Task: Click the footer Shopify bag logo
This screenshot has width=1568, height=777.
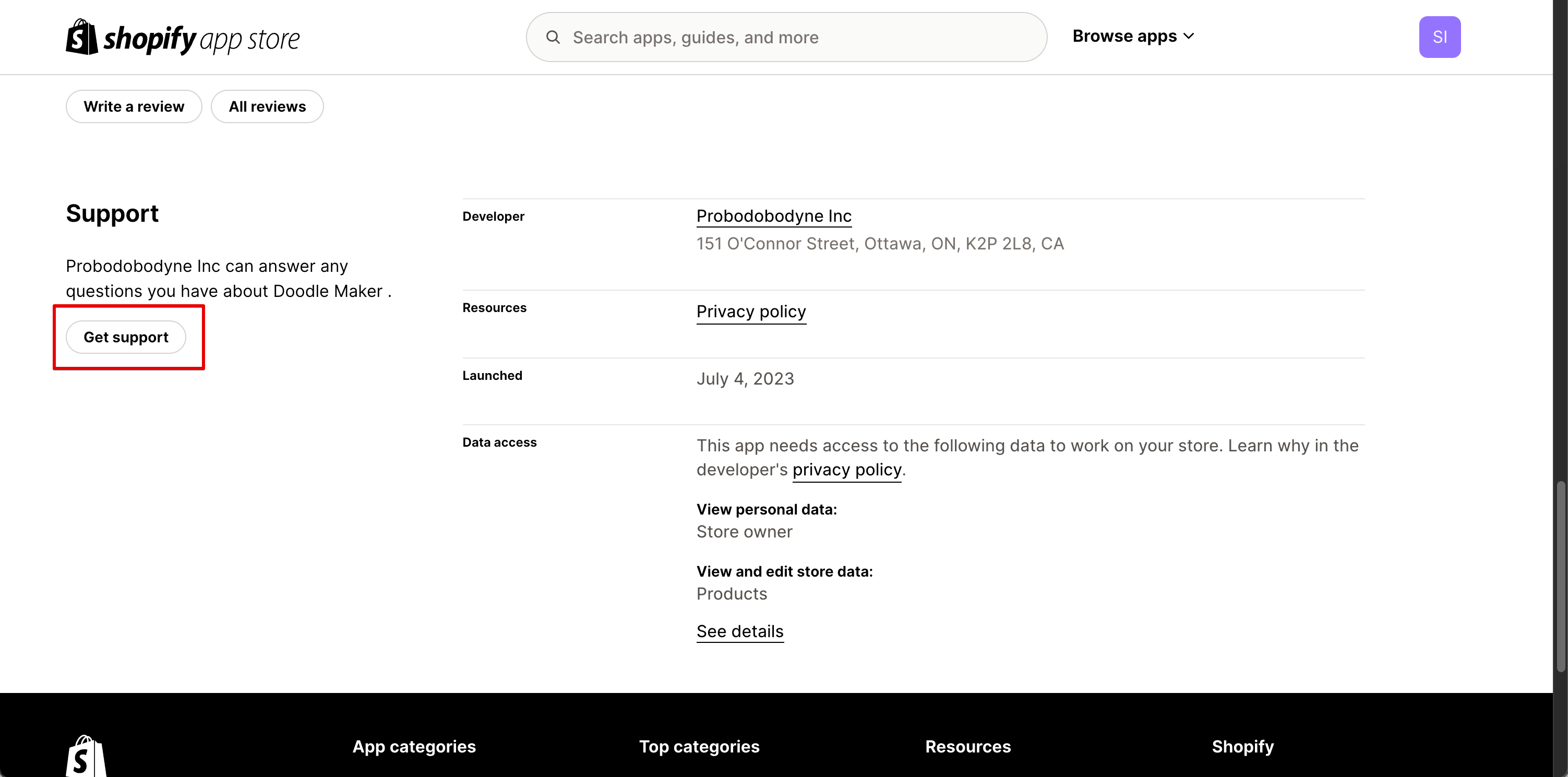Action: (x=86, y=756)
